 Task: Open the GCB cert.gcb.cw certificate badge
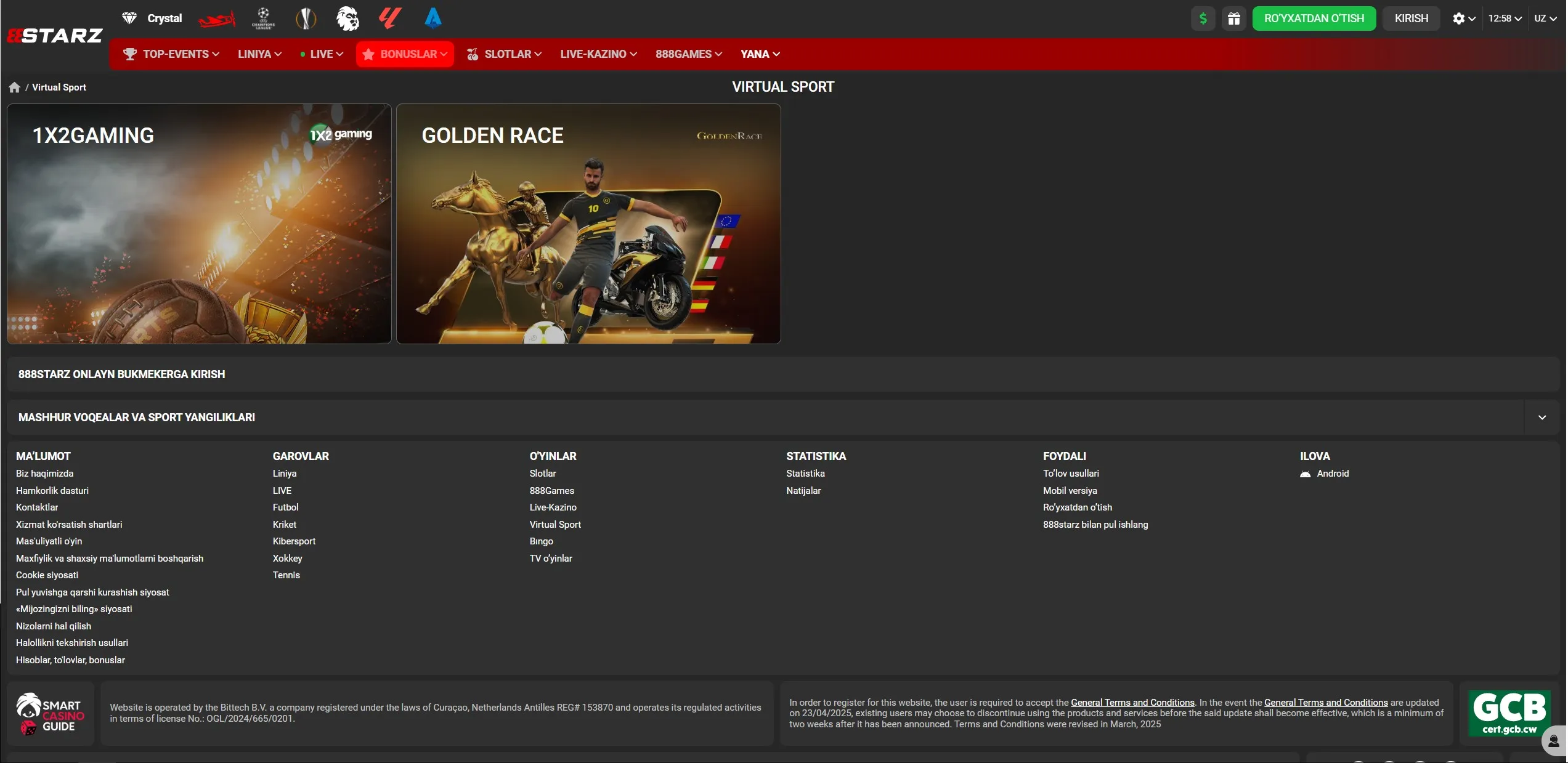(x=1509, y=713)
